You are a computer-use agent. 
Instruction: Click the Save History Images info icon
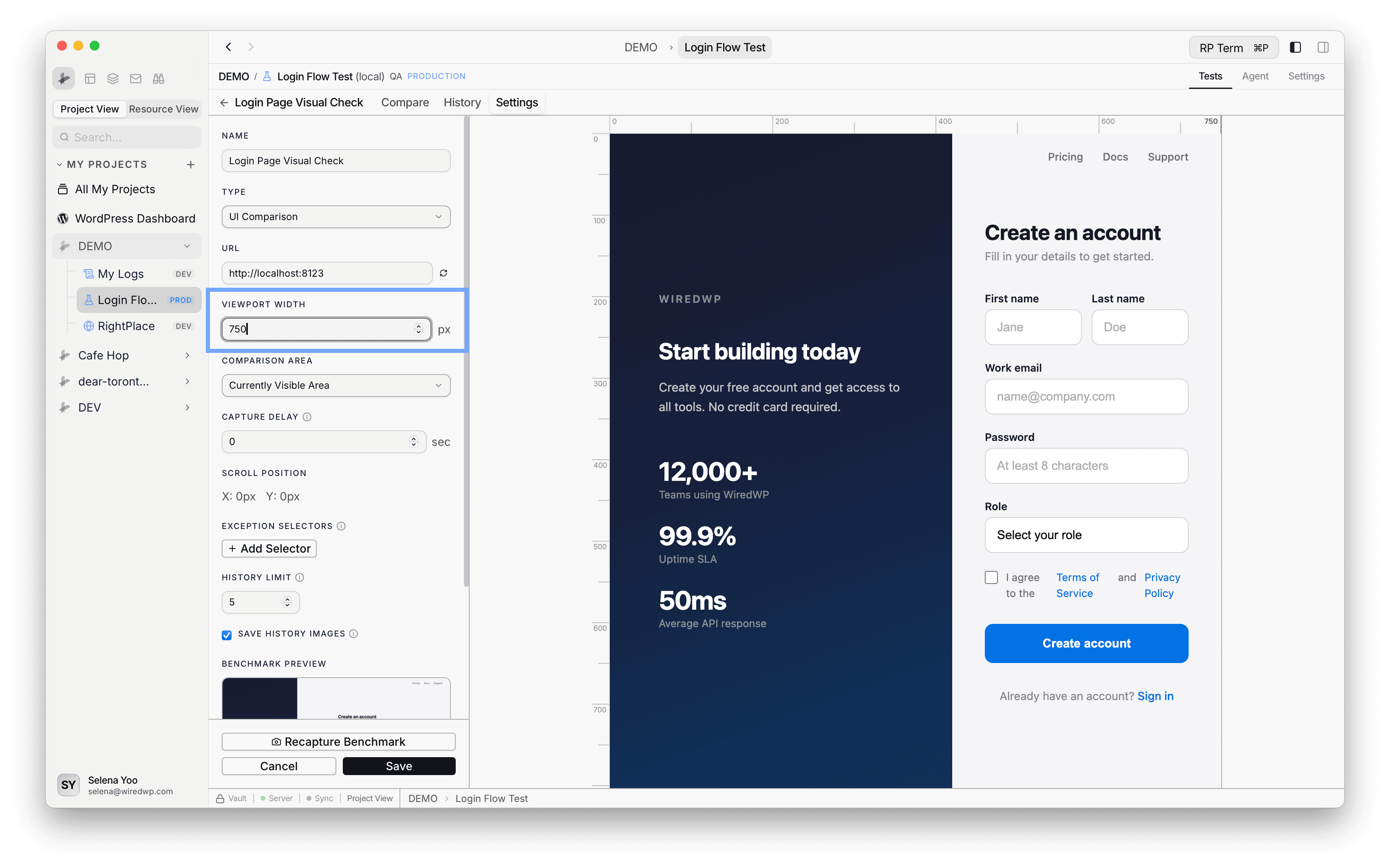354,634
